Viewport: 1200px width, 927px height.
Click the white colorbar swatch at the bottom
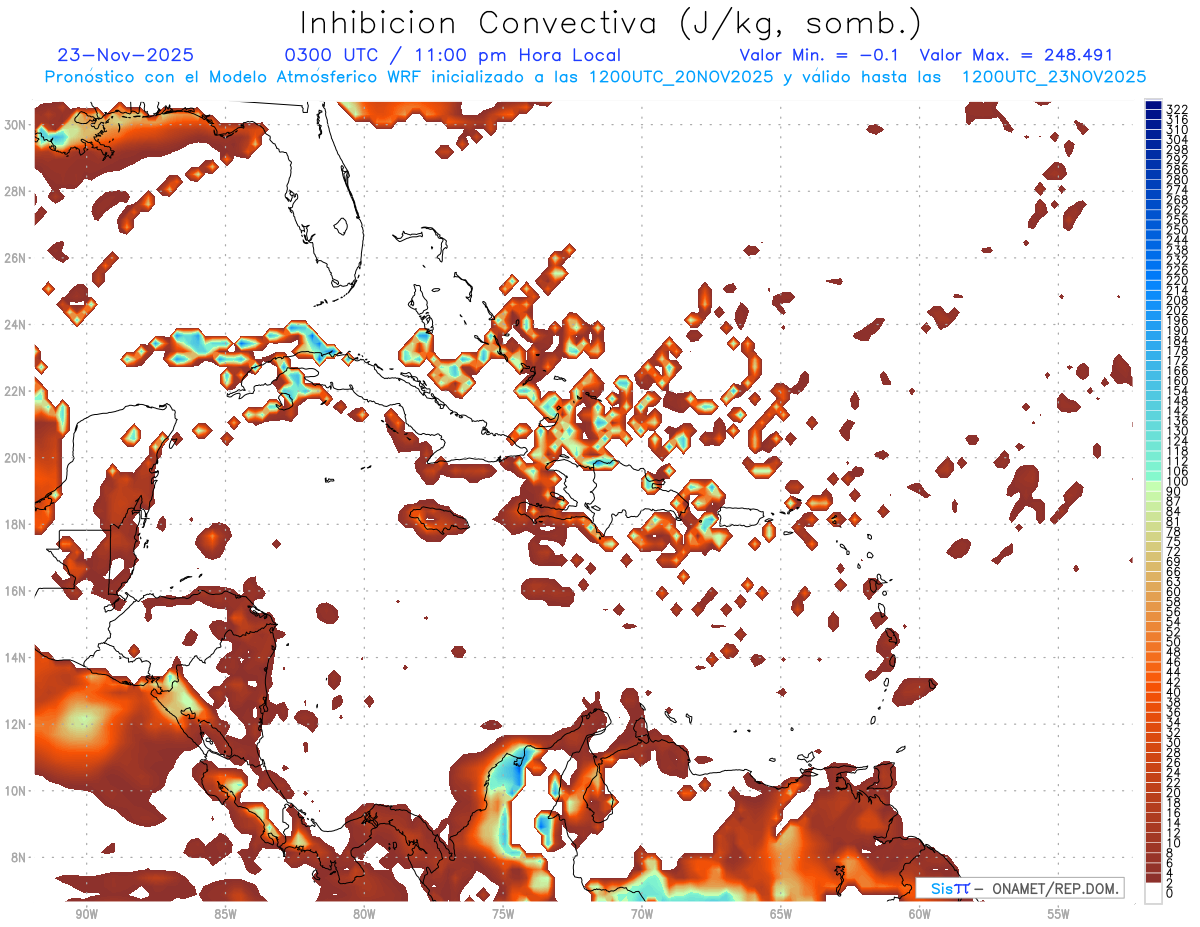tap(1153, 894)
